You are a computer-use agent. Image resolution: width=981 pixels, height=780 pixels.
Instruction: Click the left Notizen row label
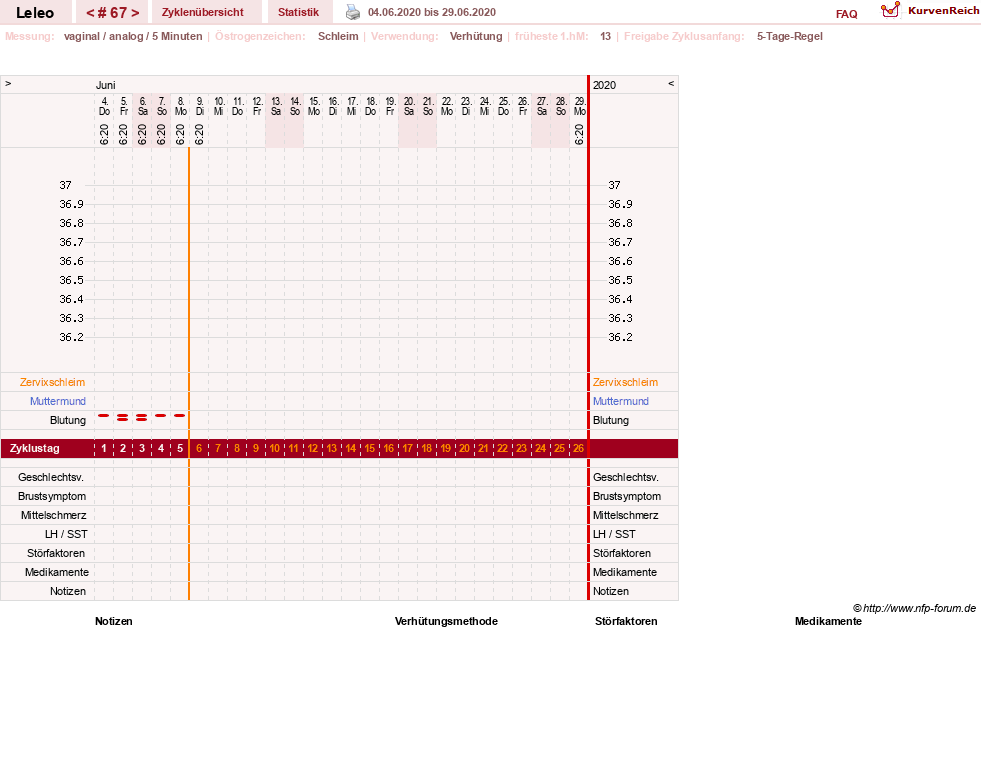[x=68, y=591]
